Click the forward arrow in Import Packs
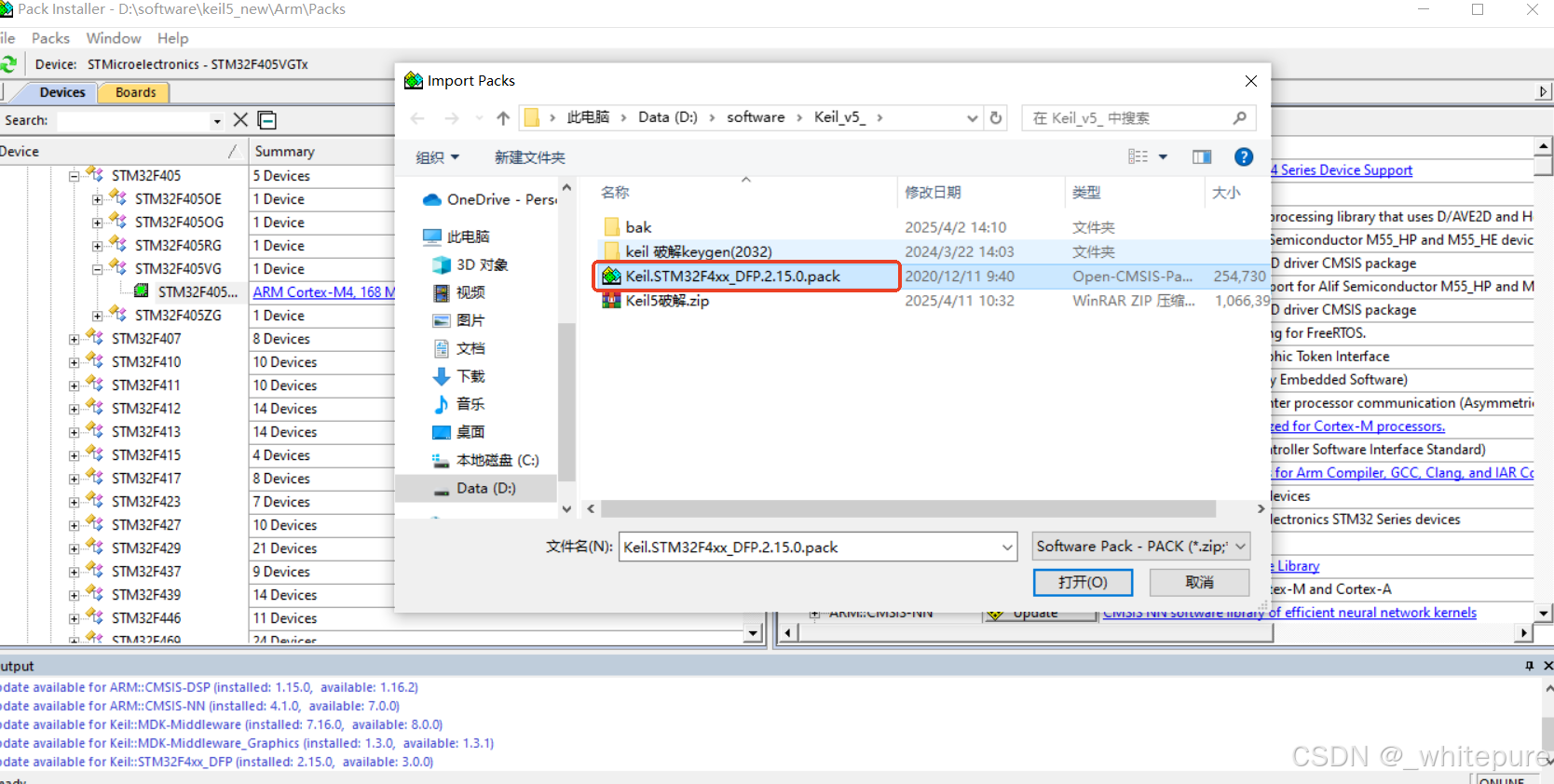Viewport: 1554px width, 784px height. (452, 118)
